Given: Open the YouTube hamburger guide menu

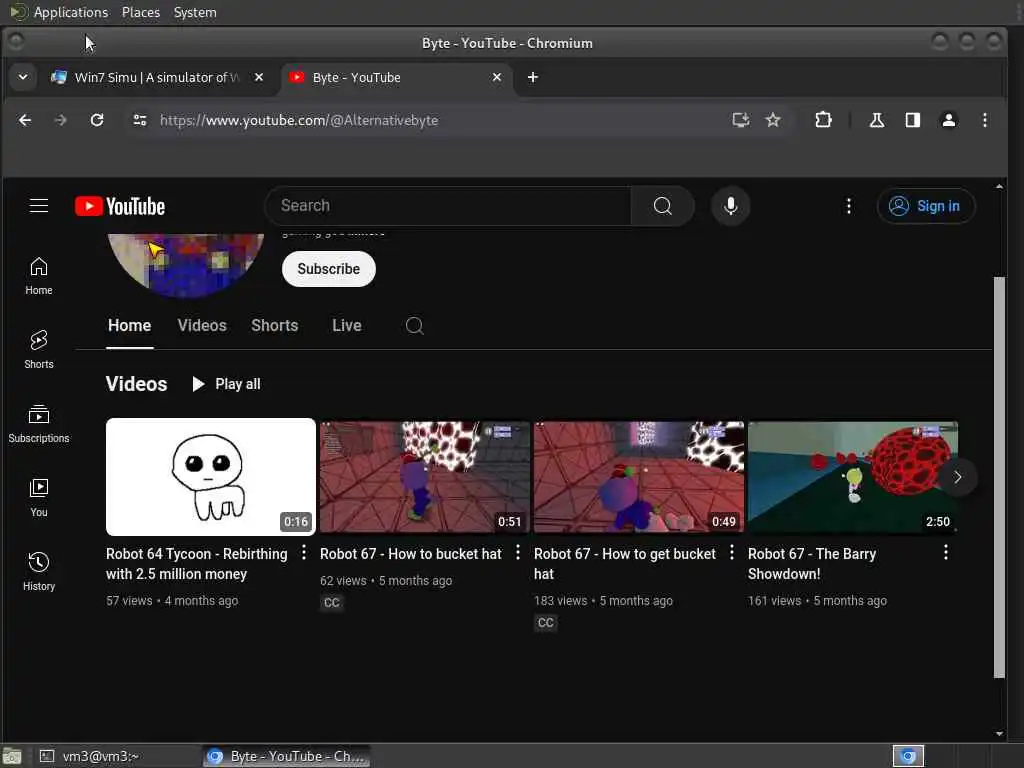Looking at the screenshot, I should point(39,206).
